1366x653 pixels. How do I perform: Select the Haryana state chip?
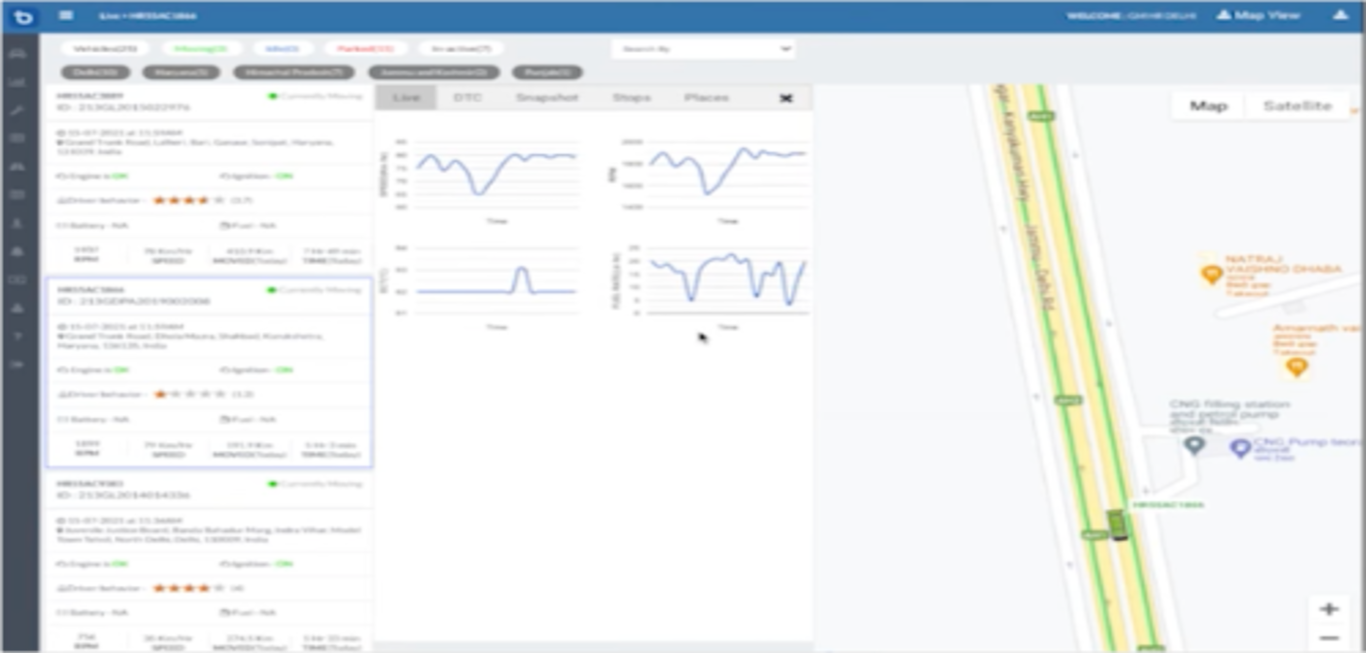click(x=181, y=72)
